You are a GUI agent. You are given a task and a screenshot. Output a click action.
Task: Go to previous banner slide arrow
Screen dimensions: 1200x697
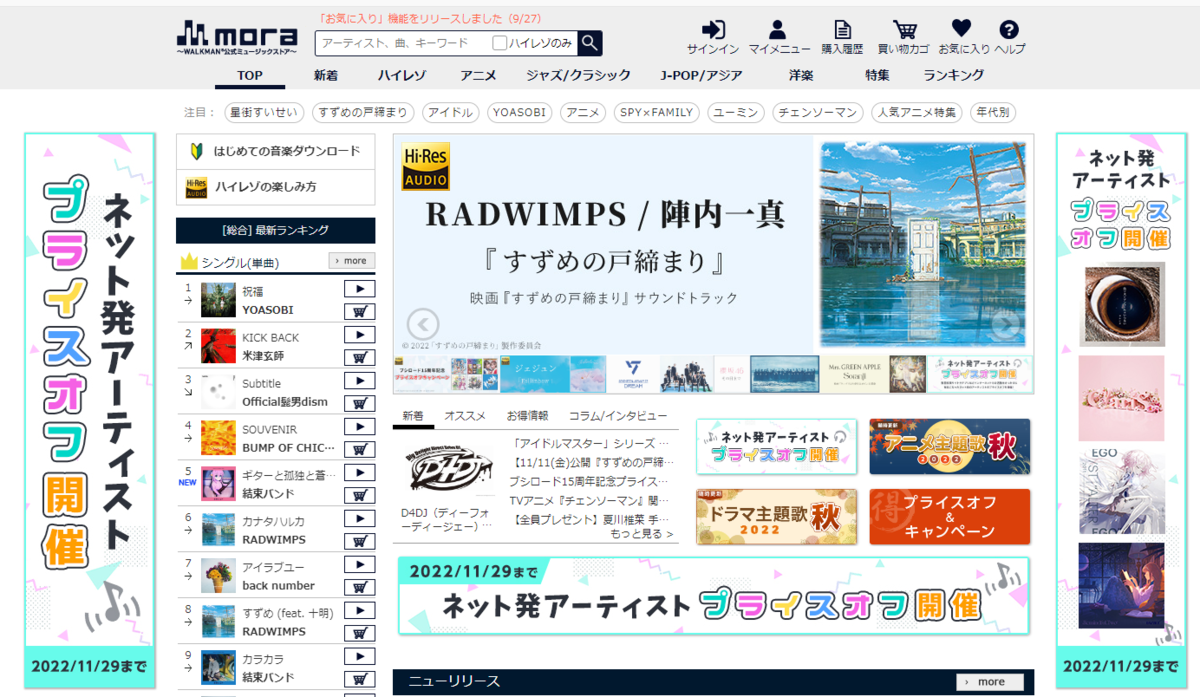(x=423, y=324)
